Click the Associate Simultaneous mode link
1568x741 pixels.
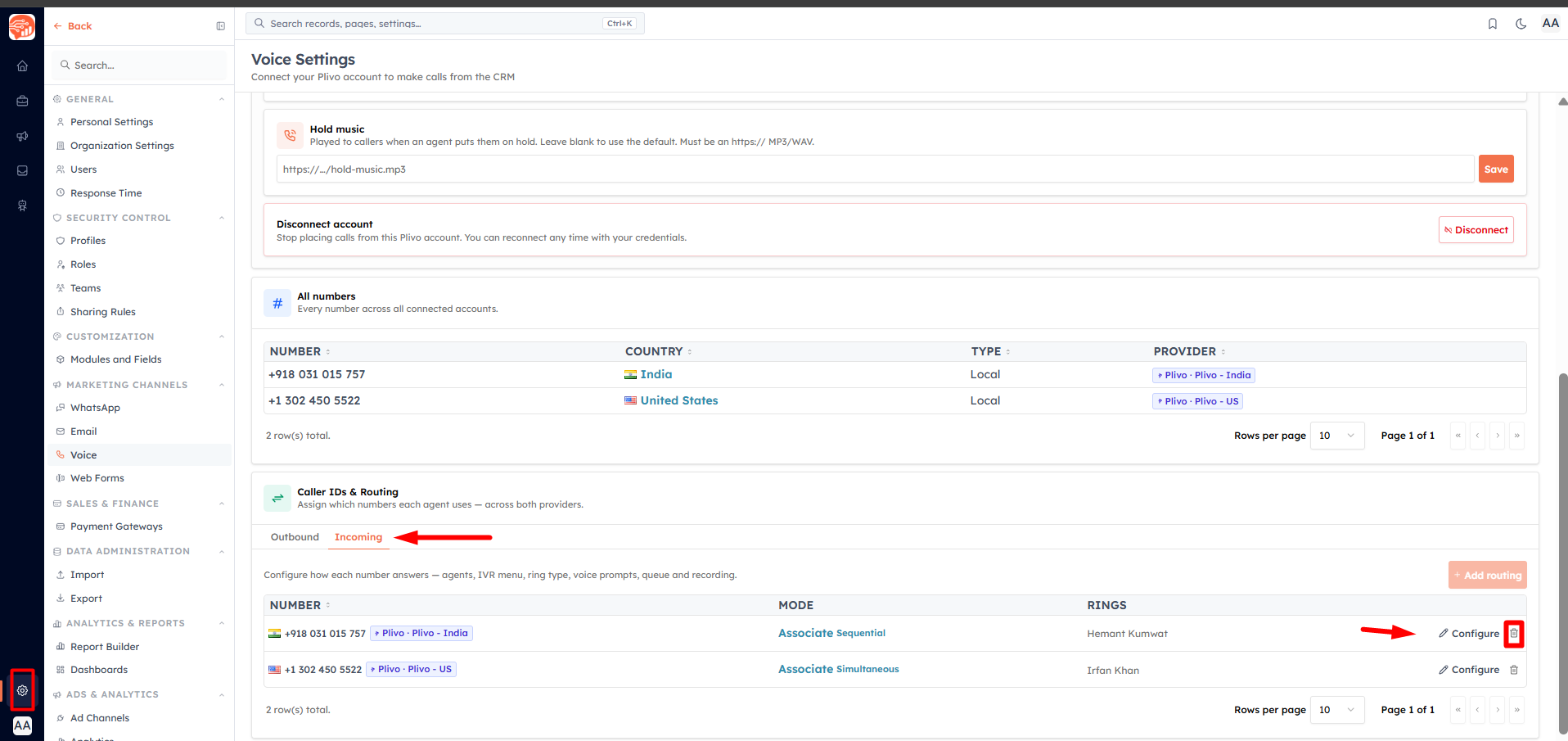pos(838,669)
